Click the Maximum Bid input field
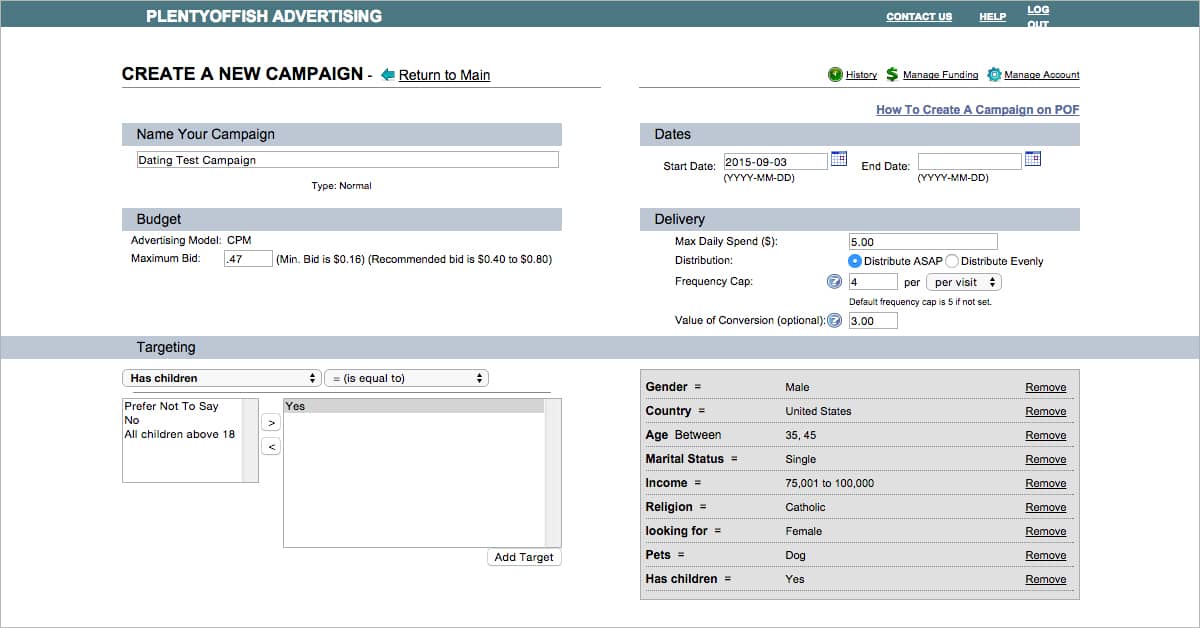The image size is (1200, 628). point(248,259)
